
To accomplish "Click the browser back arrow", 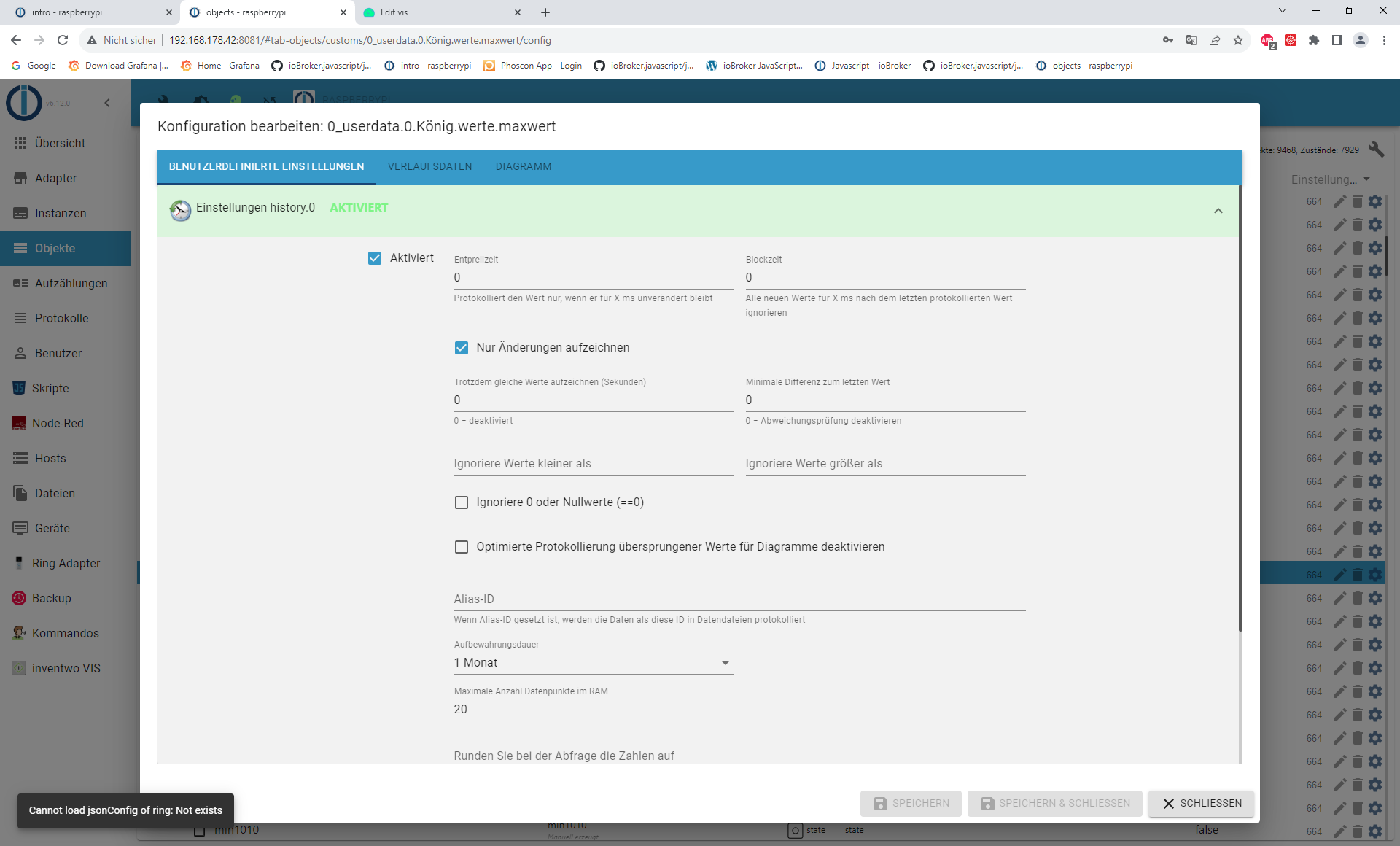I will coord(16,40).
